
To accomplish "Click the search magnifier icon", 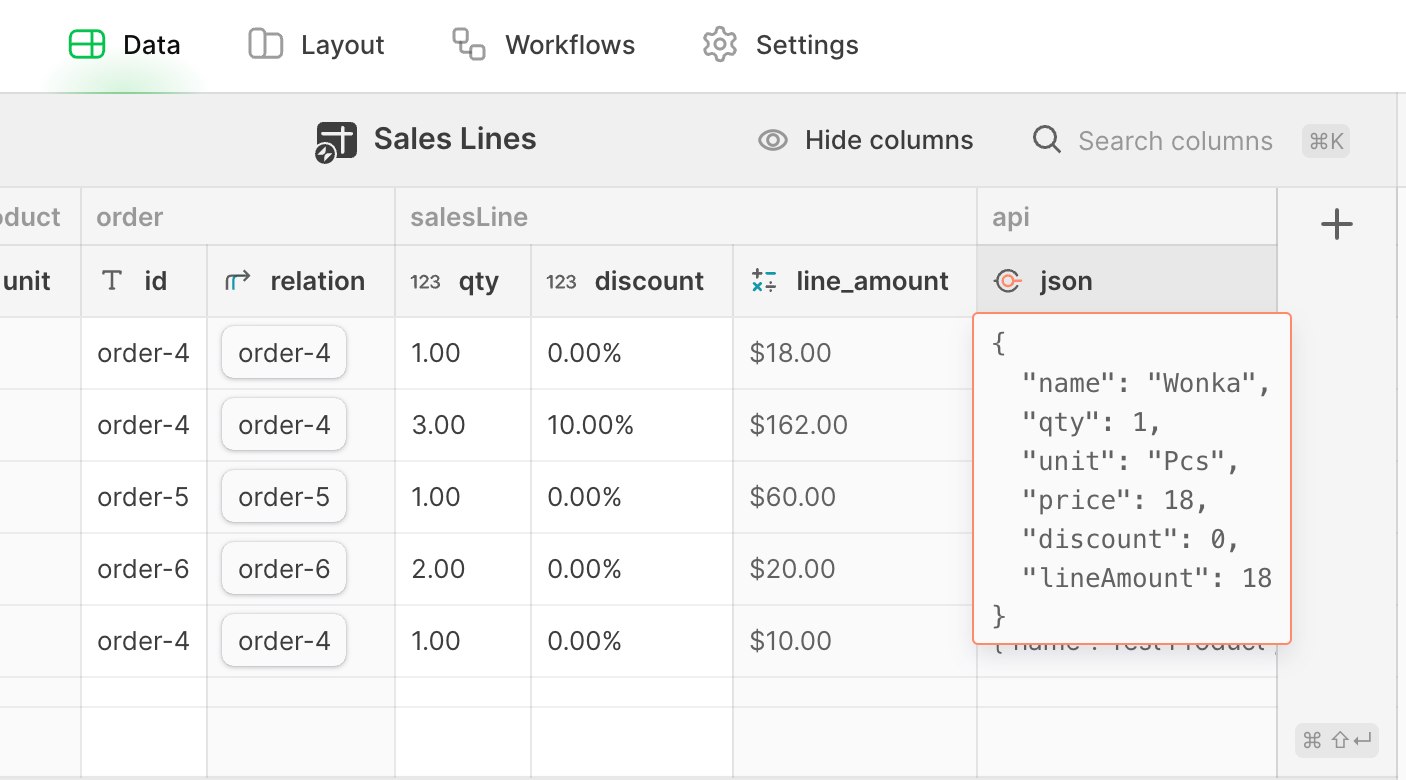I will pos(1047,140).
